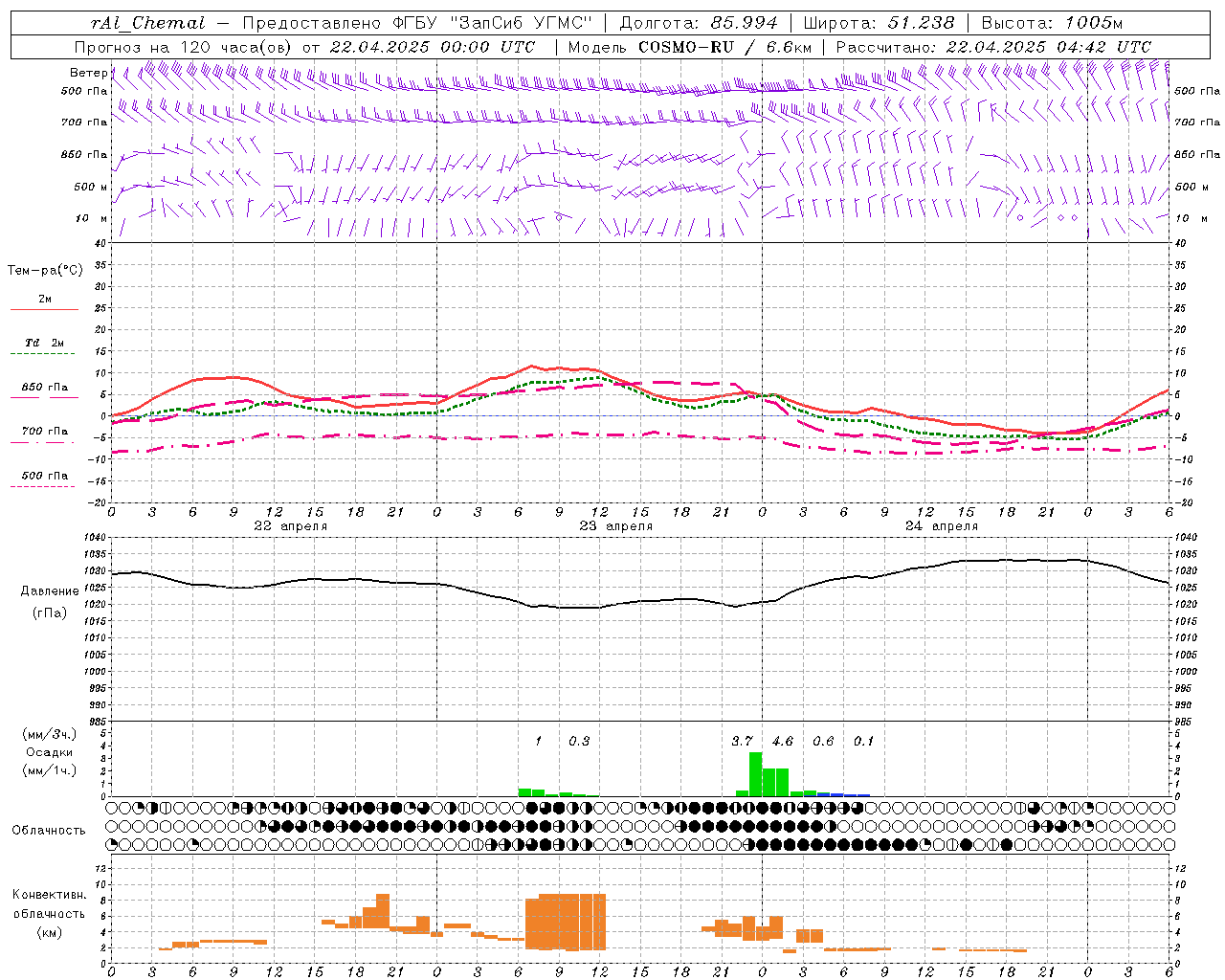Click the 3.7 precipitation amount value

[x=742, y=741]
